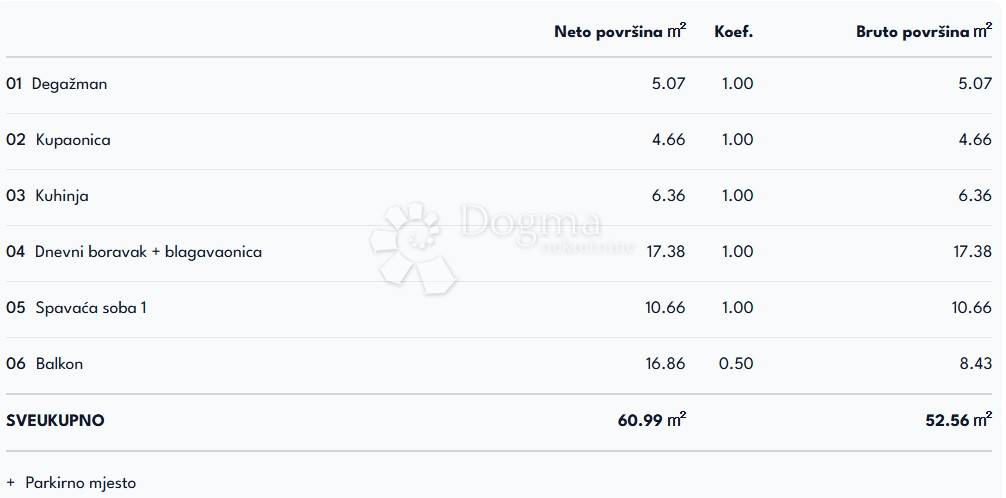Viewport: 1006px width, 498px height.
Task: Select the 02 Kupaonica row label
Action: click(x=59, y=140)
